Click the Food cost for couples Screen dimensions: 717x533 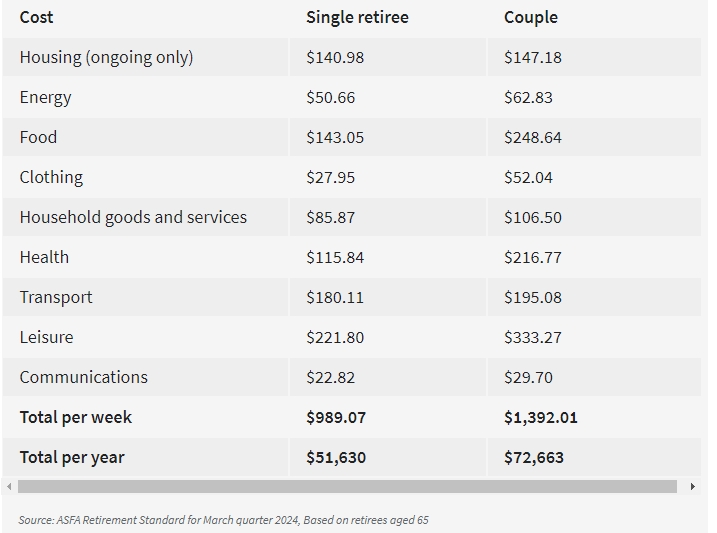pos(533,137)
